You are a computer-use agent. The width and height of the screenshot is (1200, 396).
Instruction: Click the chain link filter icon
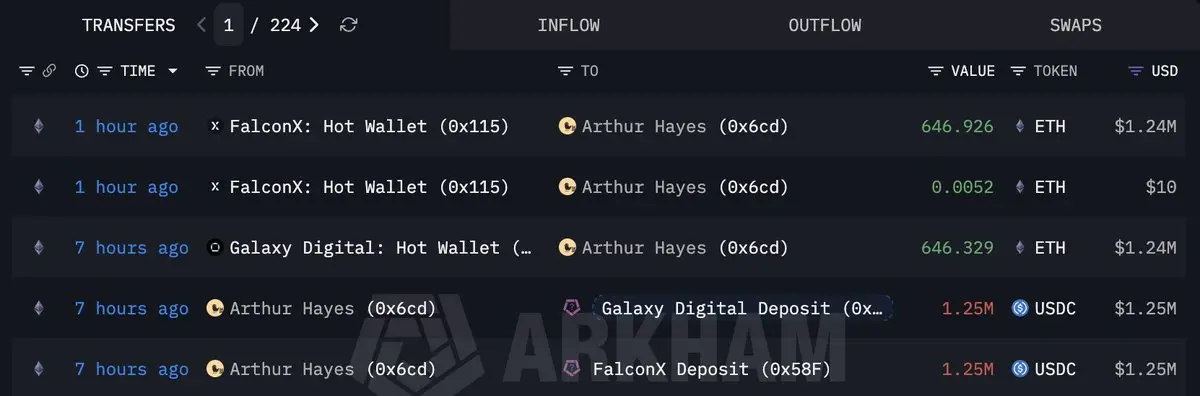click(49, 71)
